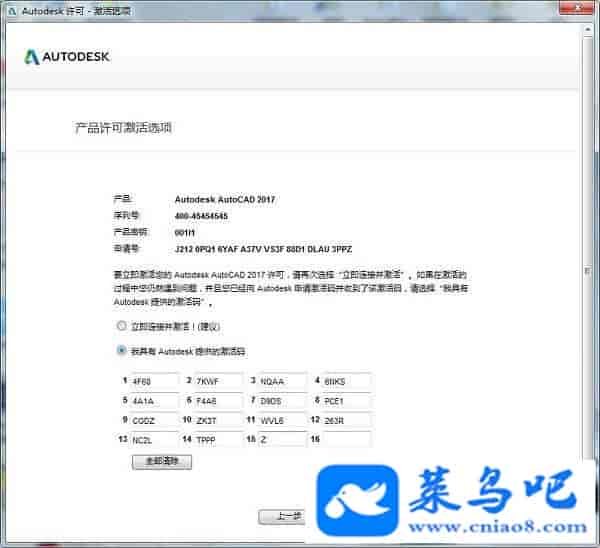The image size is (600, 548).
Task: Click activation code field number 1
Action: pyautogui.click(x=154, y=381)
